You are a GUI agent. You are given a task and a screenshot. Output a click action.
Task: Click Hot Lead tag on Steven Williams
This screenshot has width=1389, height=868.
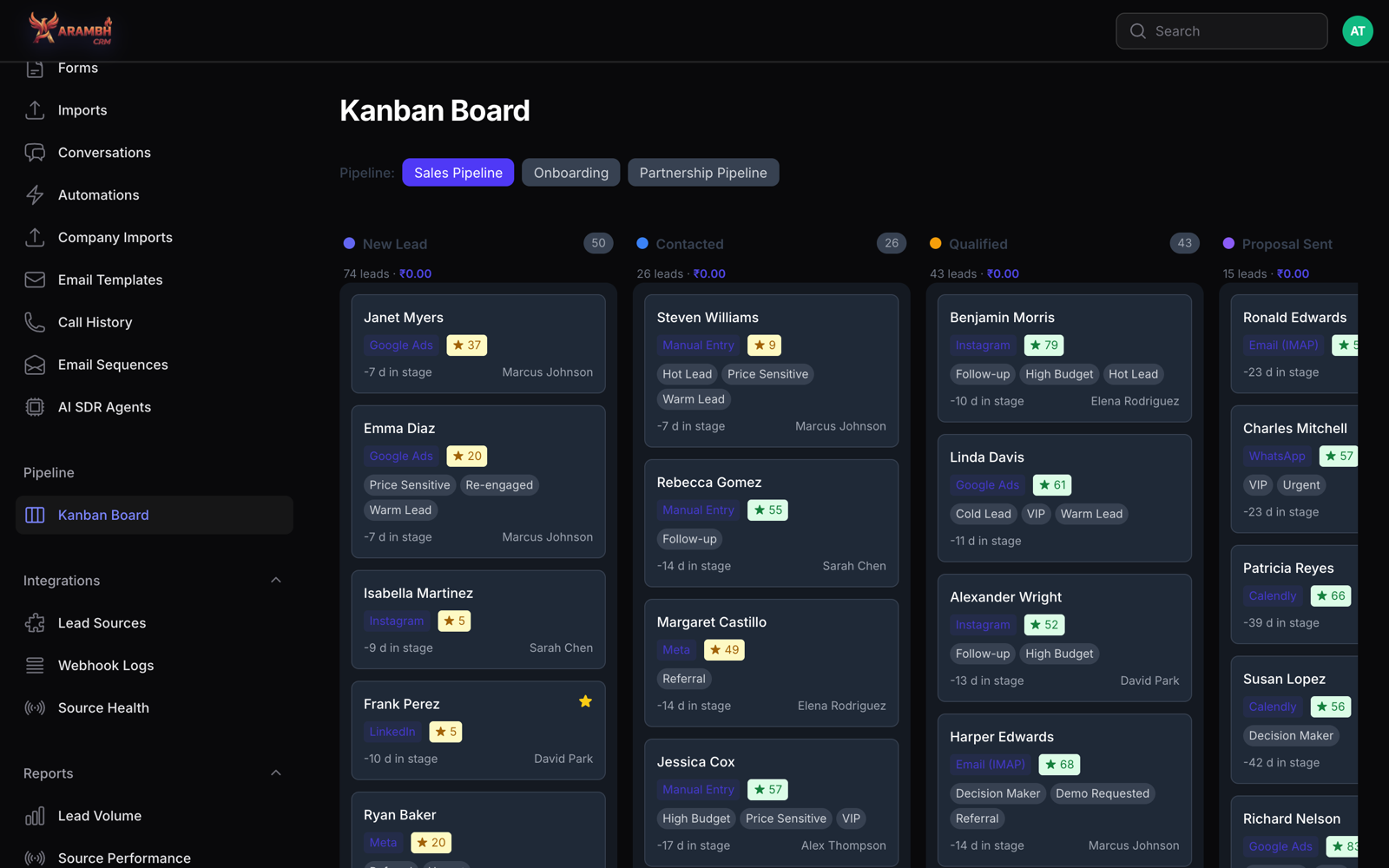pos(688,374)
